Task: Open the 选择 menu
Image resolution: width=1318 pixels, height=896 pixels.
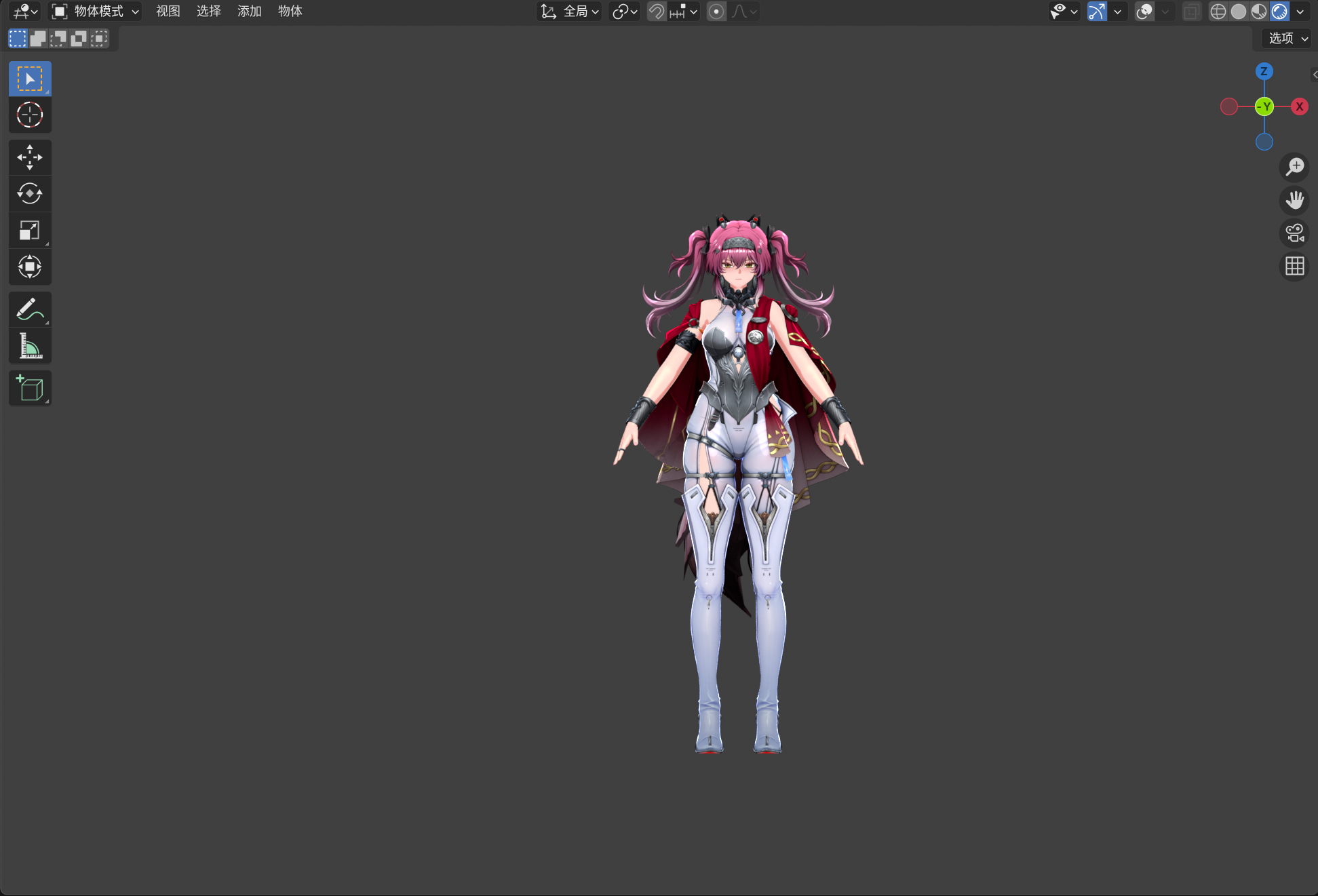Action: (208, 12)
